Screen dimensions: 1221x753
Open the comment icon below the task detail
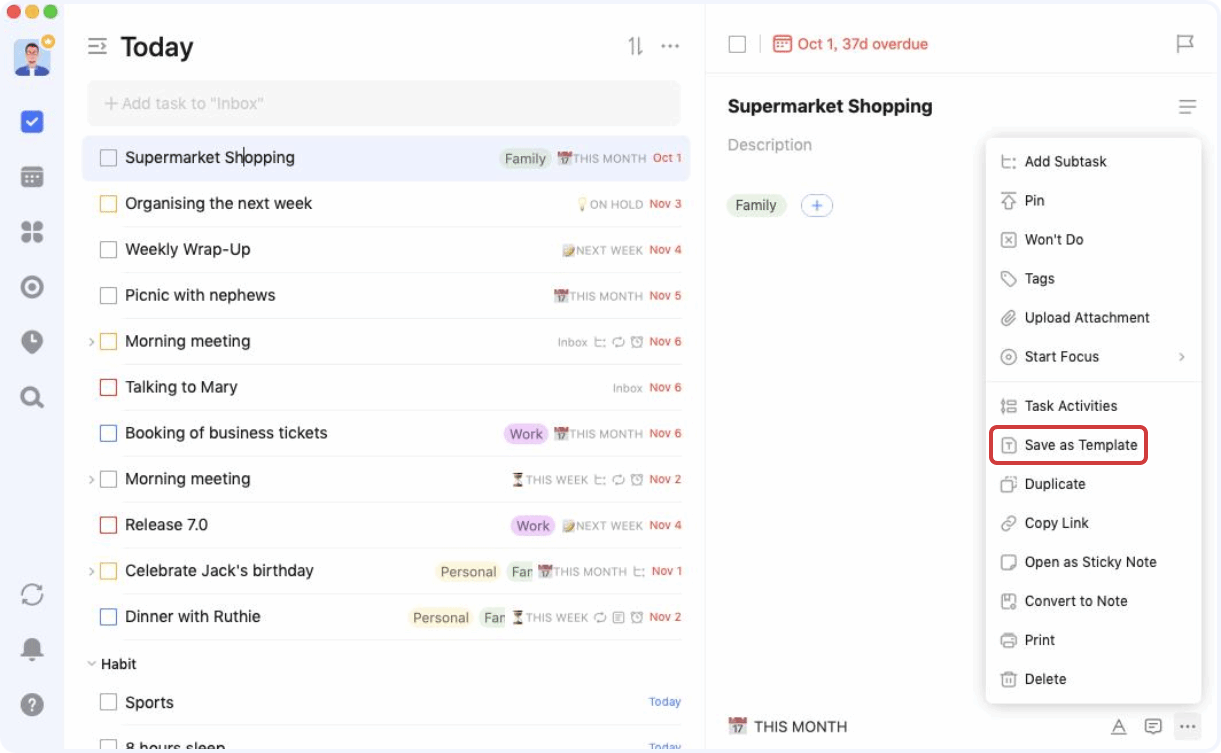click(1153, 726)
